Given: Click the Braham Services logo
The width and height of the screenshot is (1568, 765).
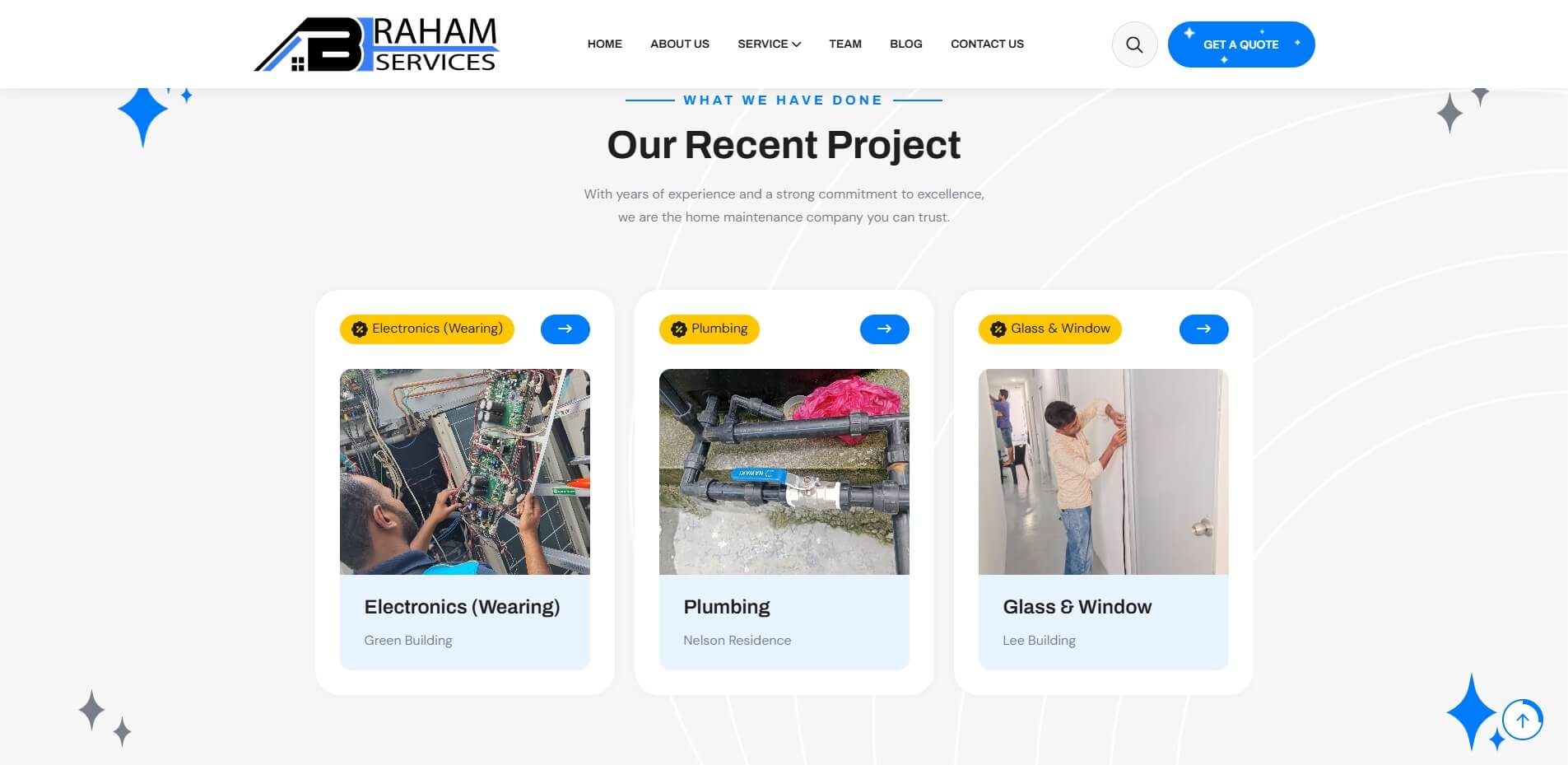Looking at the screenshot, I should 377,44.
